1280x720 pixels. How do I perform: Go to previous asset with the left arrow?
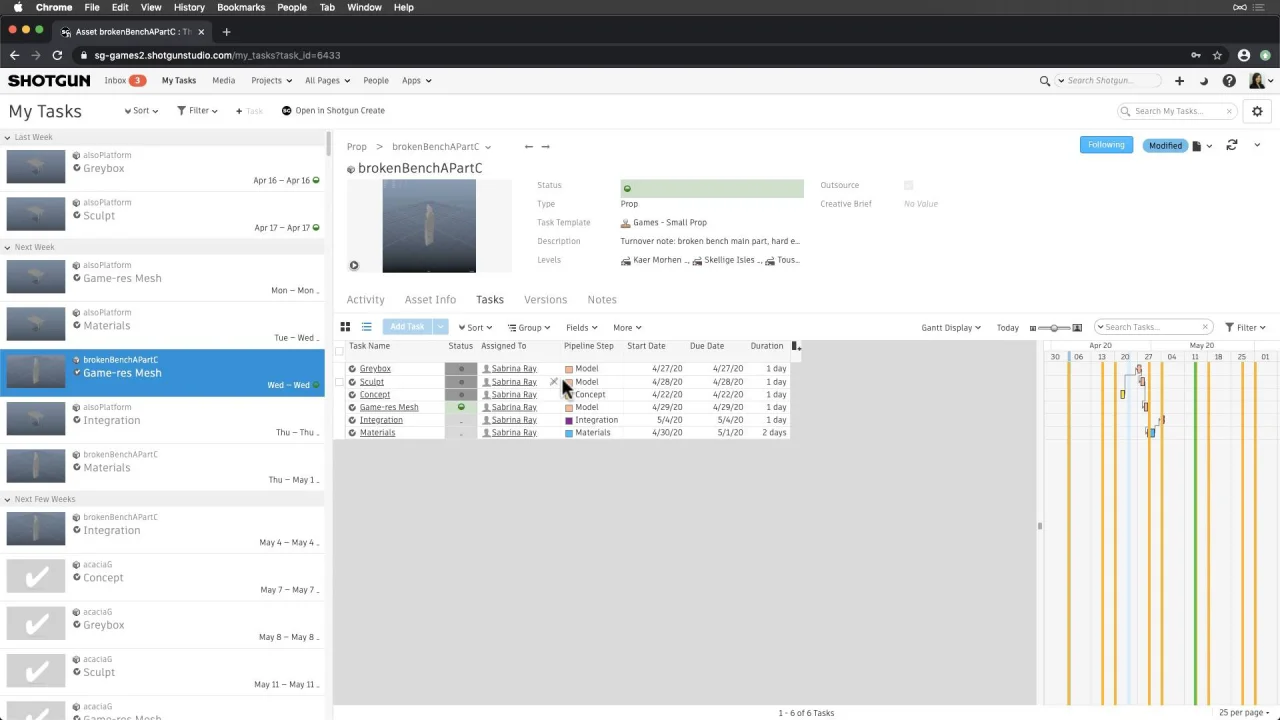coord(529,147)
